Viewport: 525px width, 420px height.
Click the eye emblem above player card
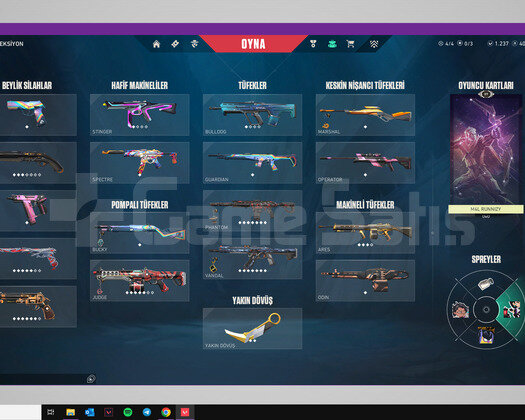pyautogui.click(x=486, y=94)
